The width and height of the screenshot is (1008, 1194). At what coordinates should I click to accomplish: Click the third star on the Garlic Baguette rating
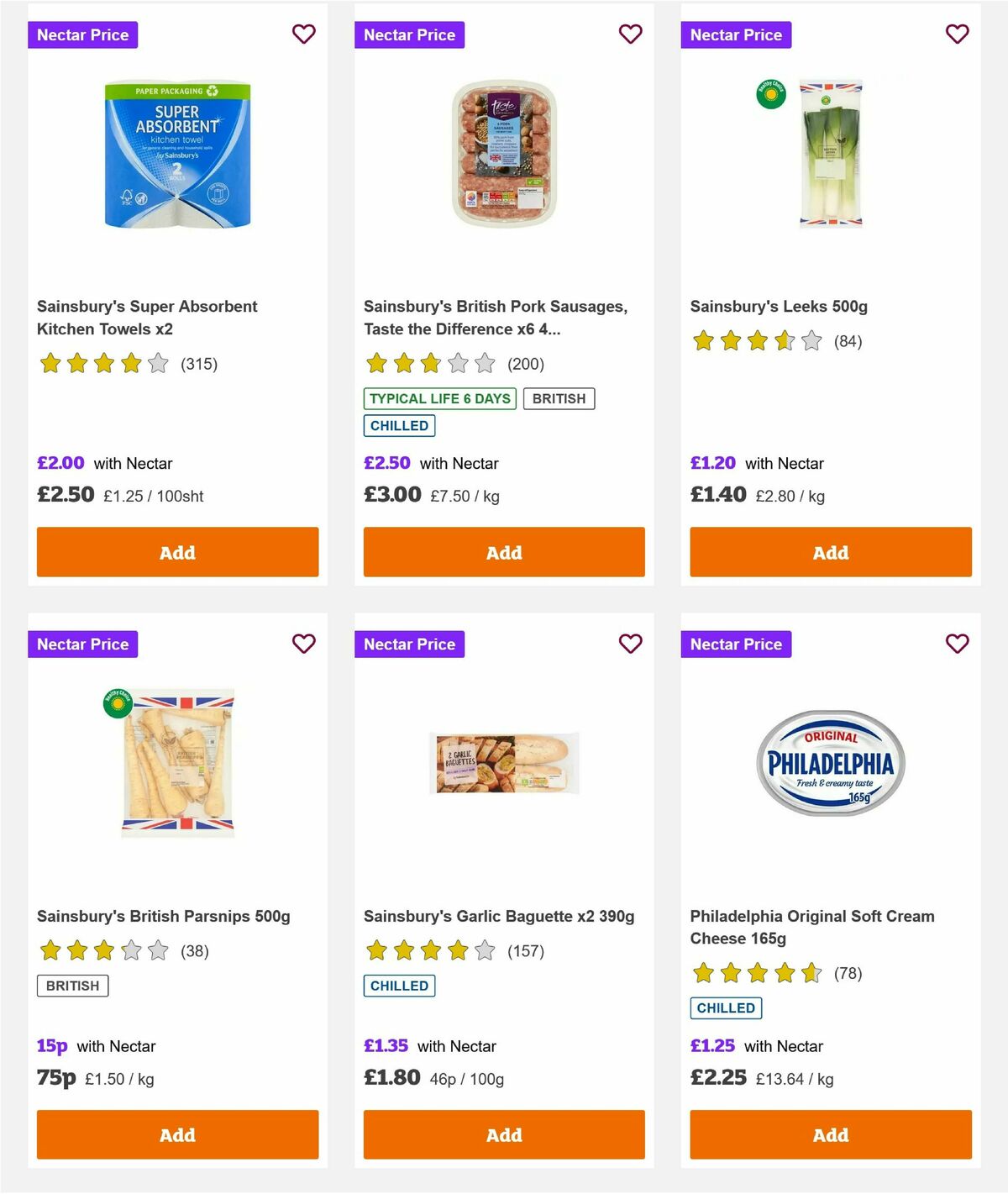click(428, 951)
